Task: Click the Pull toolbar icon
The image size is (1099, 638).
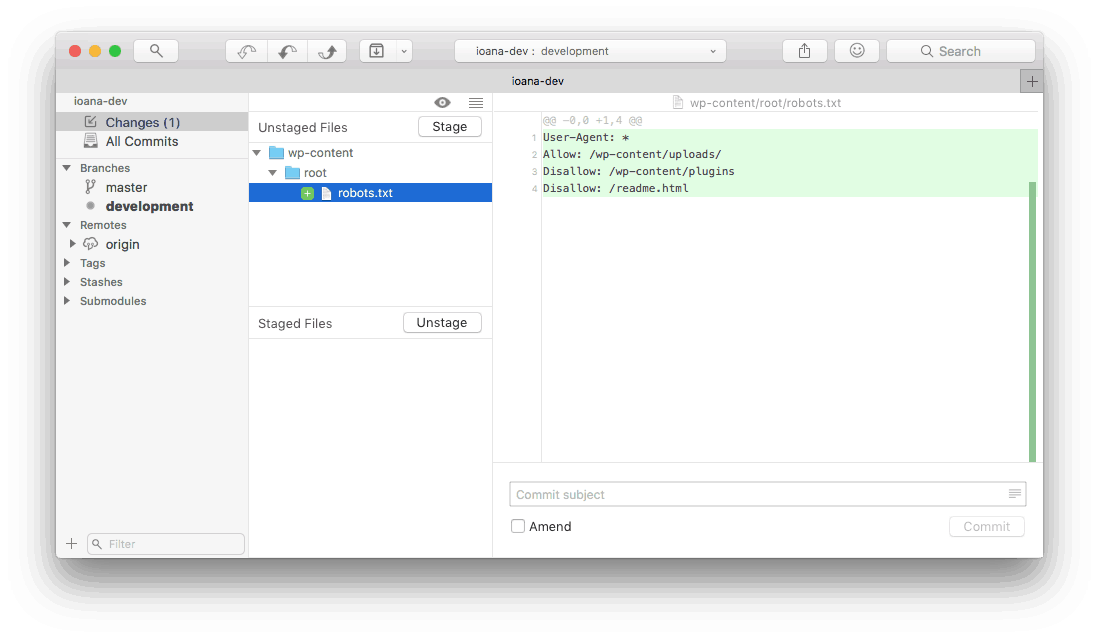Action: pyautogui.click(x=287, y=51)
